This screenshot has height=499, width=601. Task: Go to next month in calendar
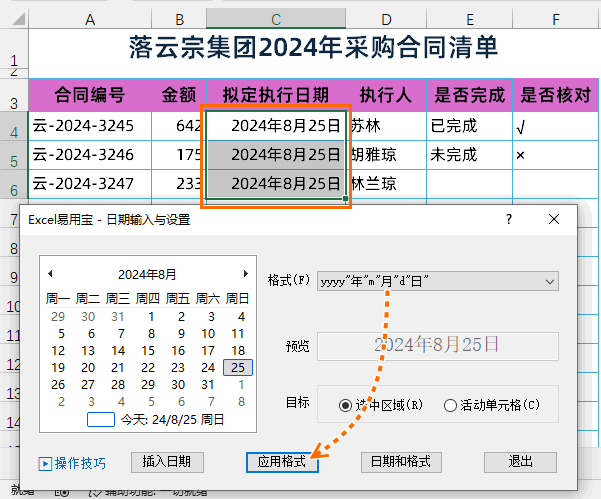click(245, 274)
